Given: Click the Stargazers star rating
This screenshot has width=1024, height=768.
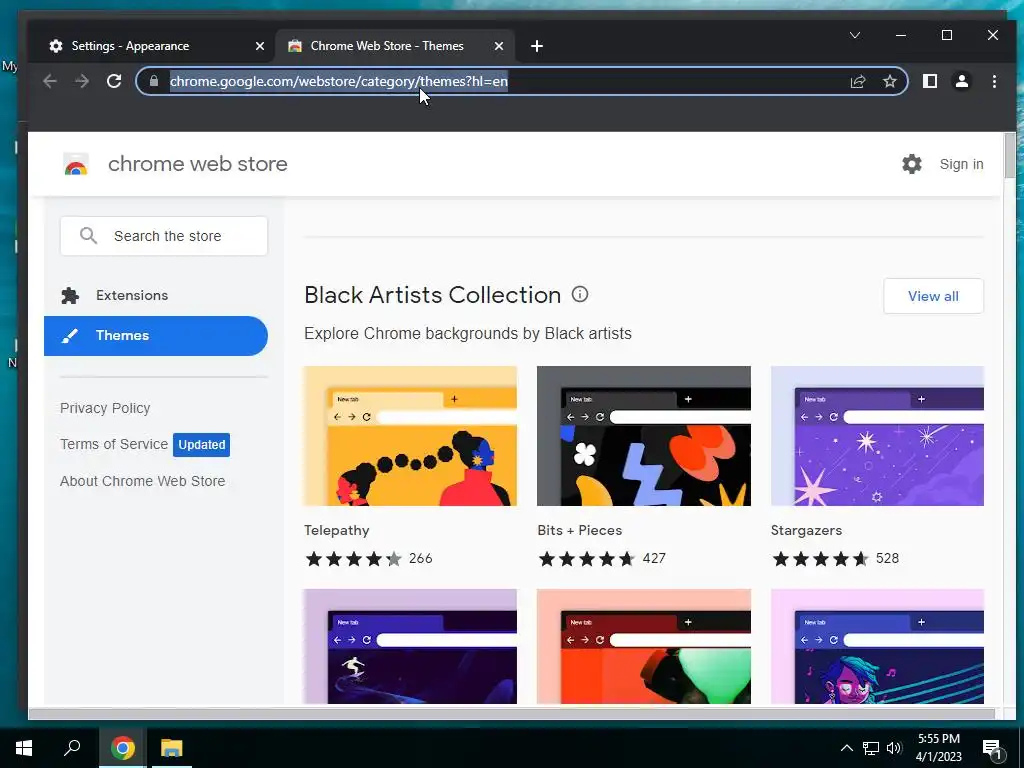Looking at the screenshot, I should [820, 559].
